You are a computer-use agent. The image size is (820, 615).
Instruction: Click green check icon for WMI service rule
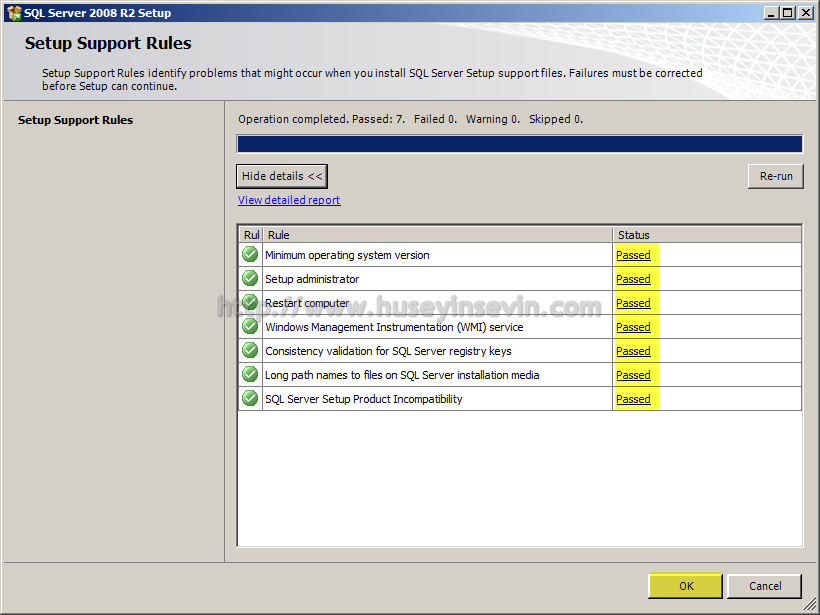[250, 326]
